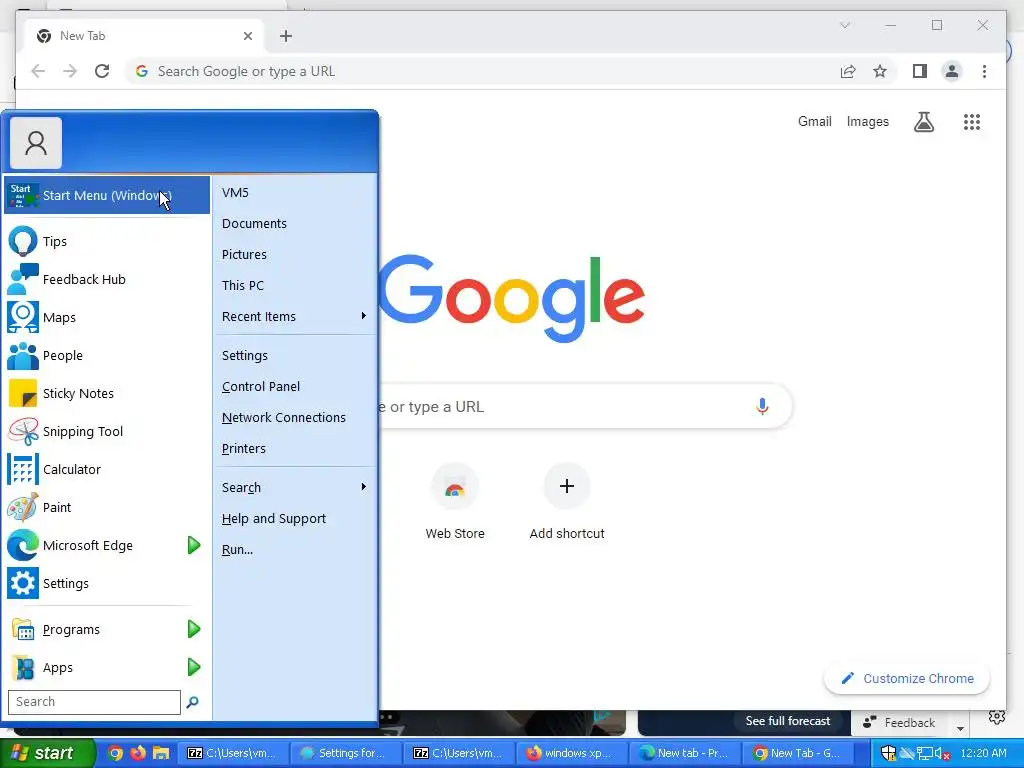Screen dimensions: 1024x768
Task: Click Chrome forward arrow
Action: tap(70, 71)
